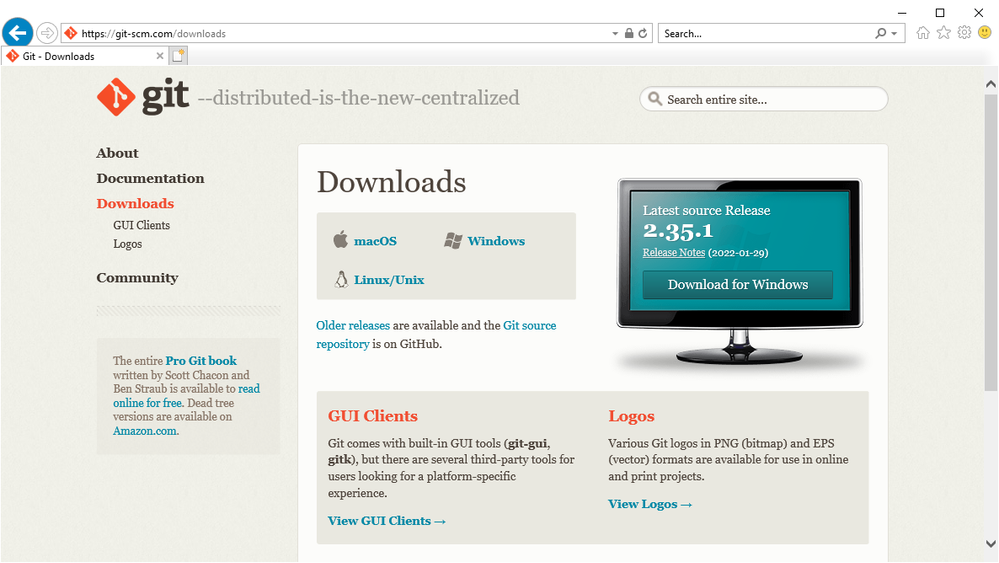Click the security lock icon
Screen dimensions: 999x563
coord(629,33)
